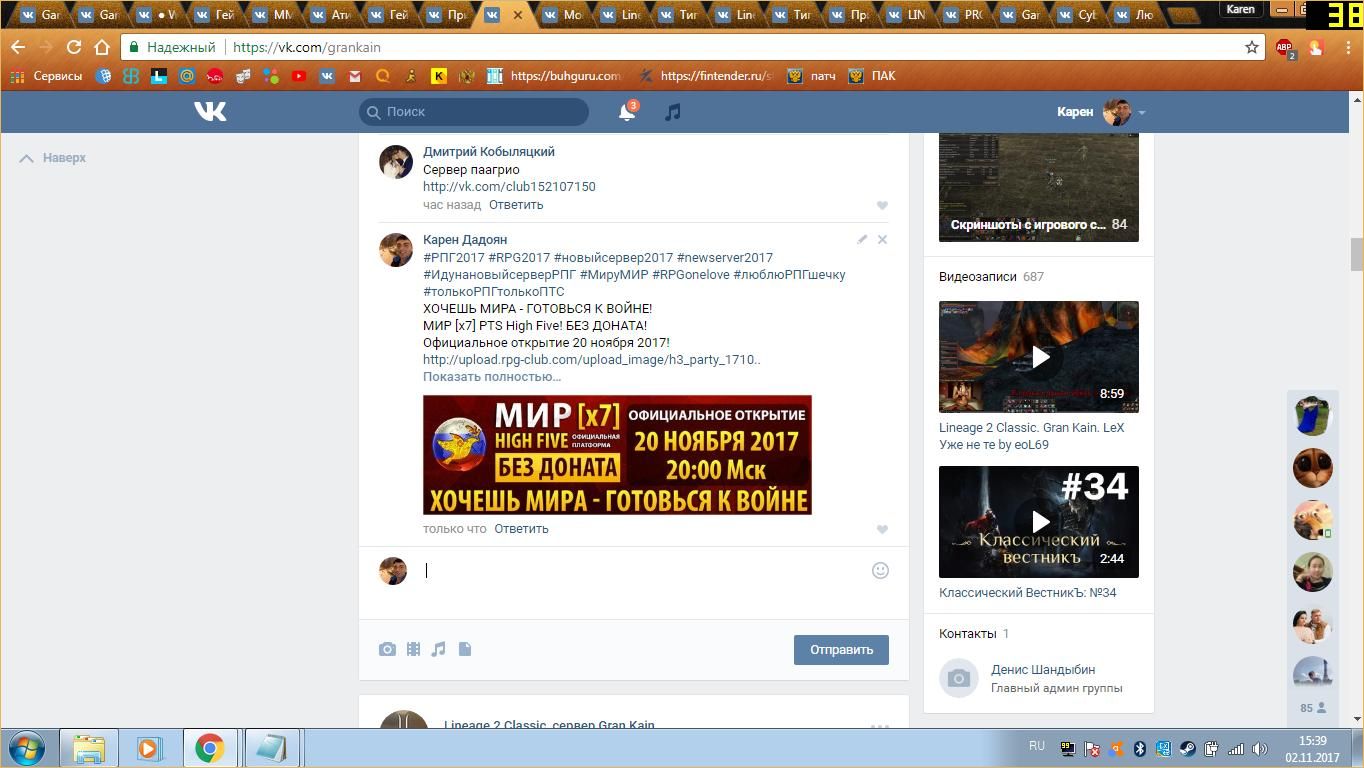Open the Gmail bookmark
Screen dimensions: 1364x768
[354, 76]
